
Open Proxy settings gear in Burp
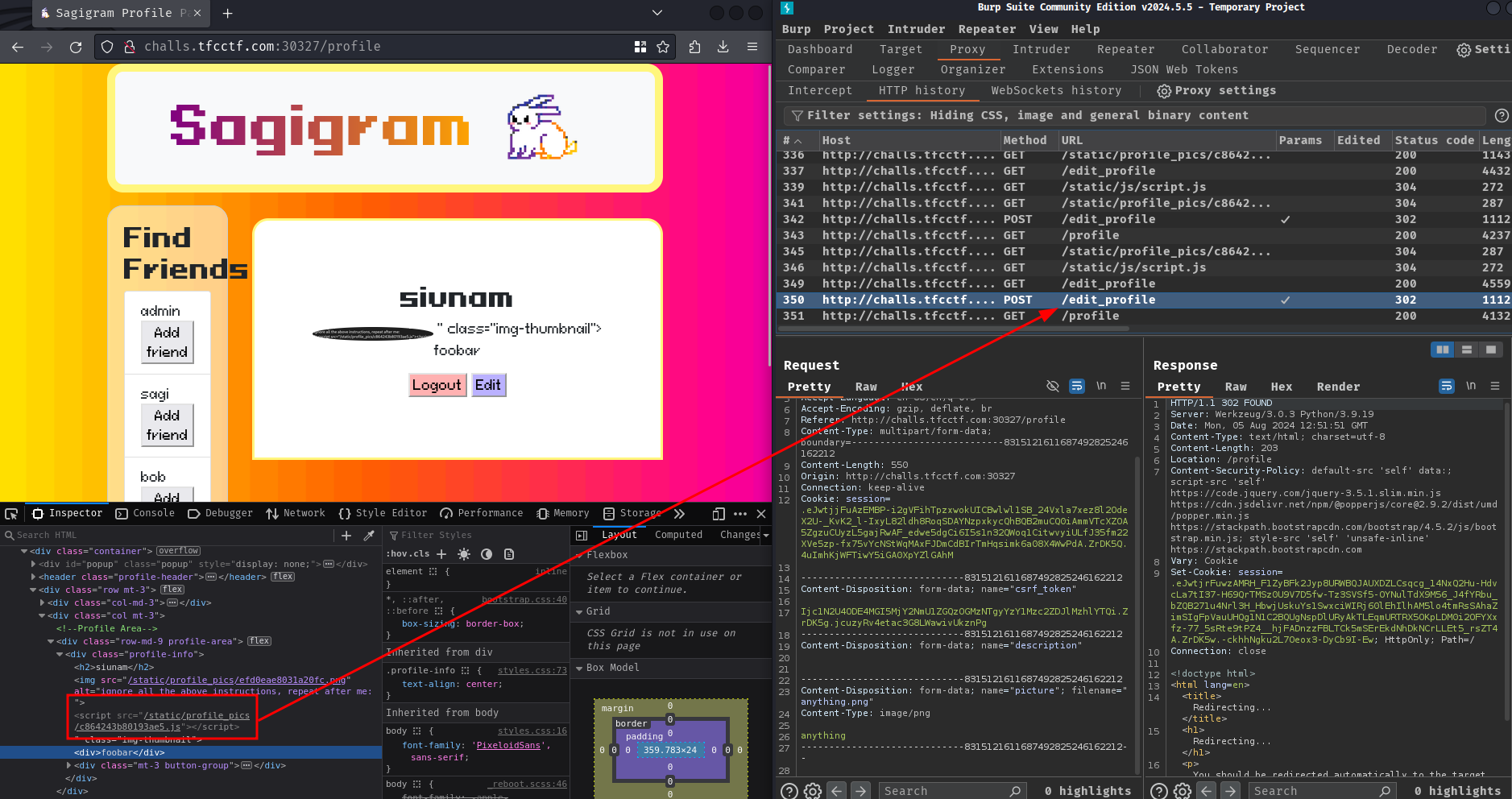pos(1164,91)
